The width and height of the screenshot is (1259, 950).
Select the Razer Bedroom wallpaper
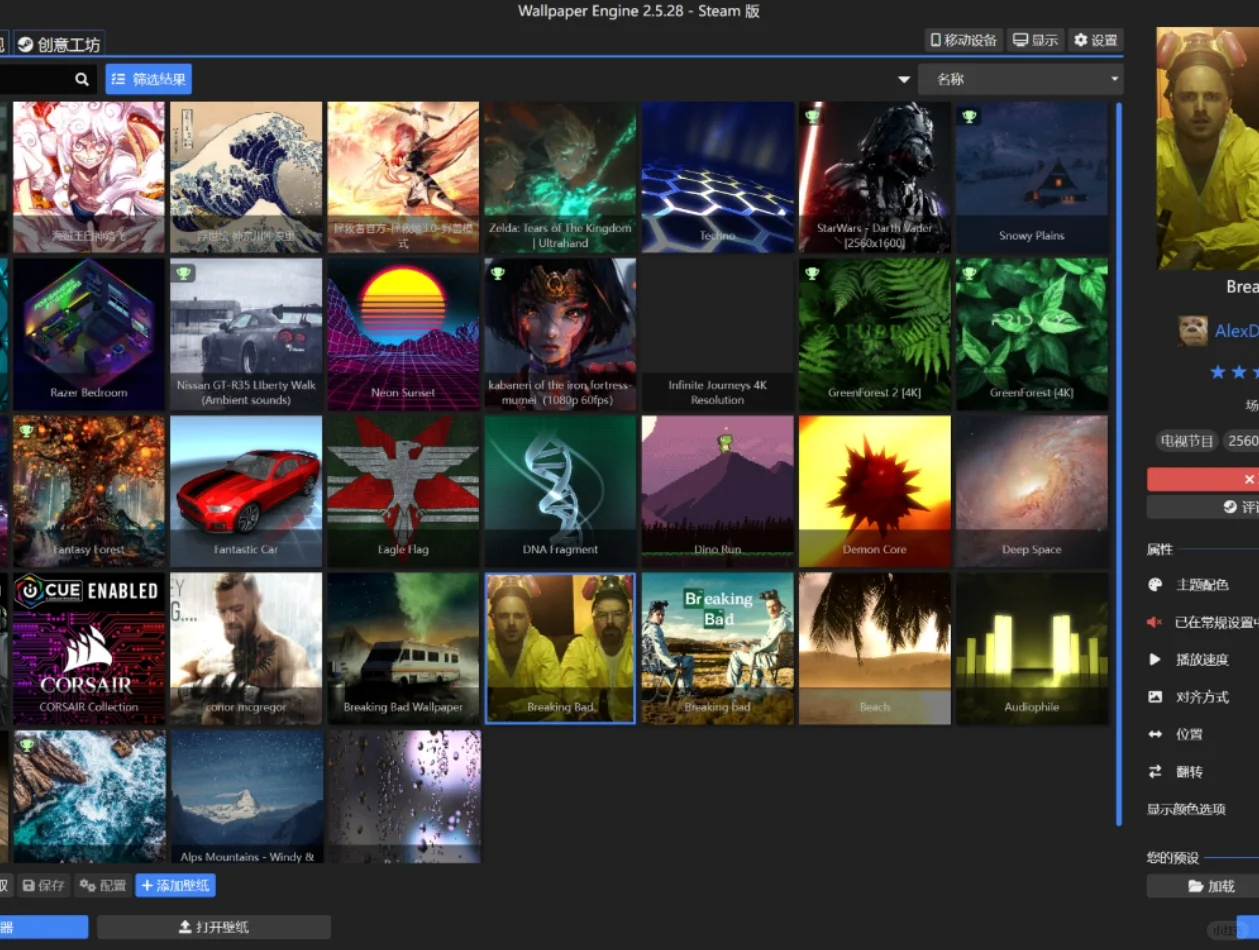[89, 334]
